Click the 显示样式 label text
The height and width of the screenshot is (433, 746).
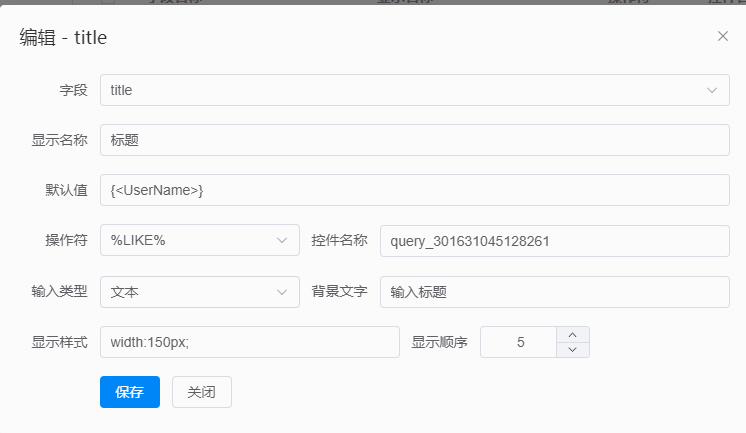[x=59, y=342]
